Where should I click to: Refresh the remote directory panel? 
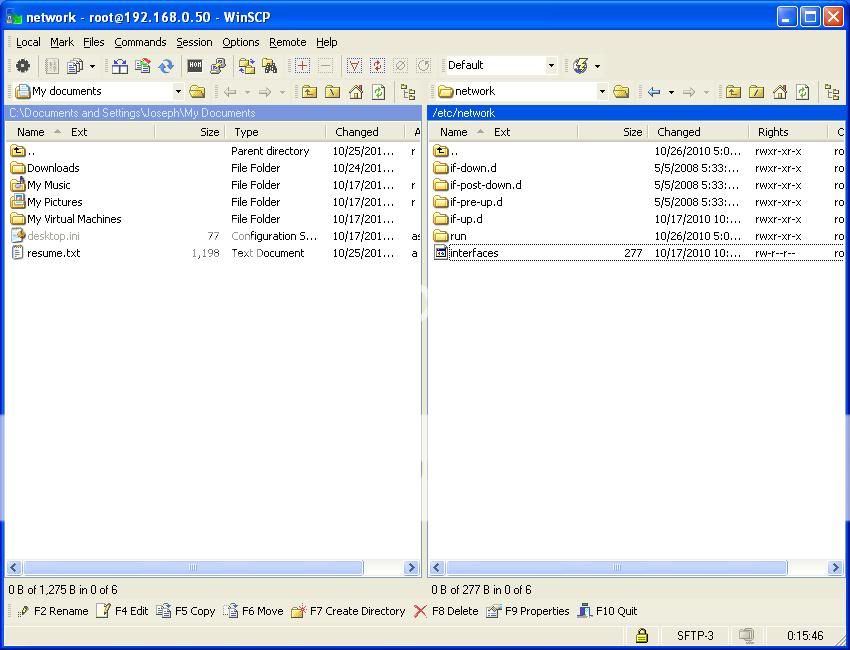[x=802, y=92]
